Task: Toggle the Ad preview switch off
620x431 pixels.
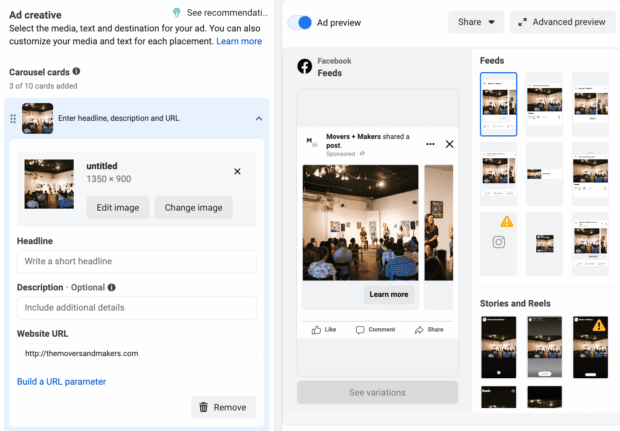Action: pos(300,22)
